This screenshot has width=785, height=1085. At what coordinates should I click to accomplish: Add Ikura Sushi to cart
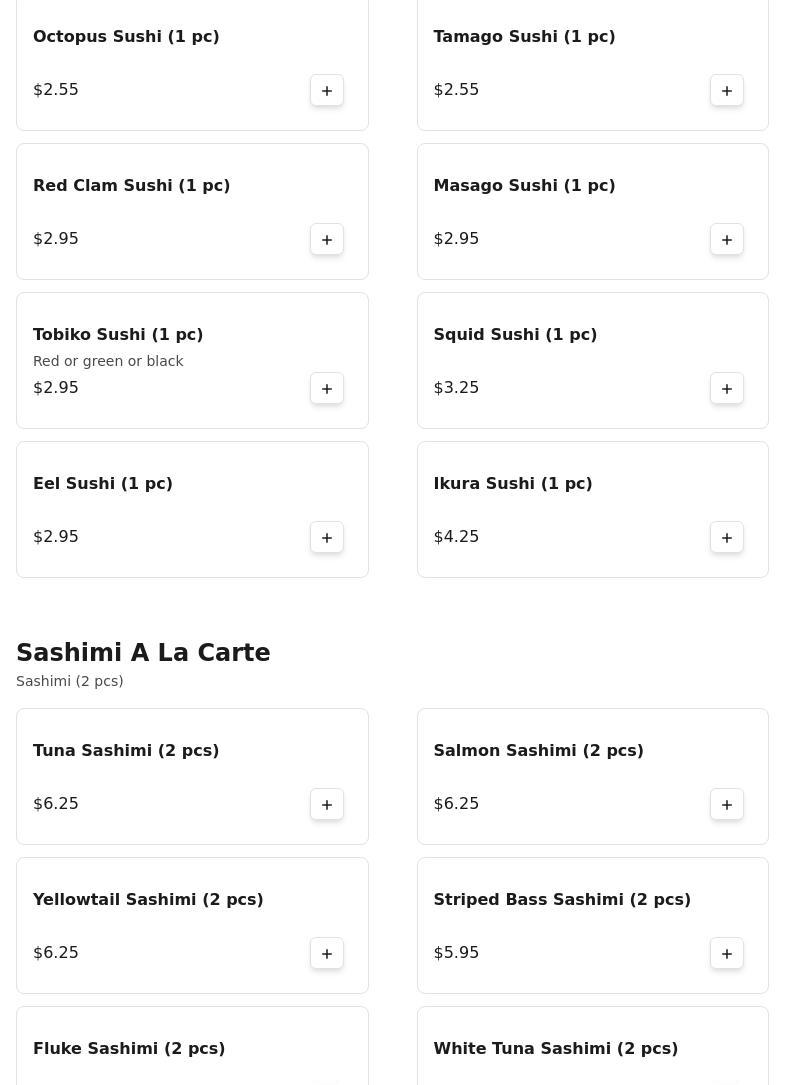727,537
